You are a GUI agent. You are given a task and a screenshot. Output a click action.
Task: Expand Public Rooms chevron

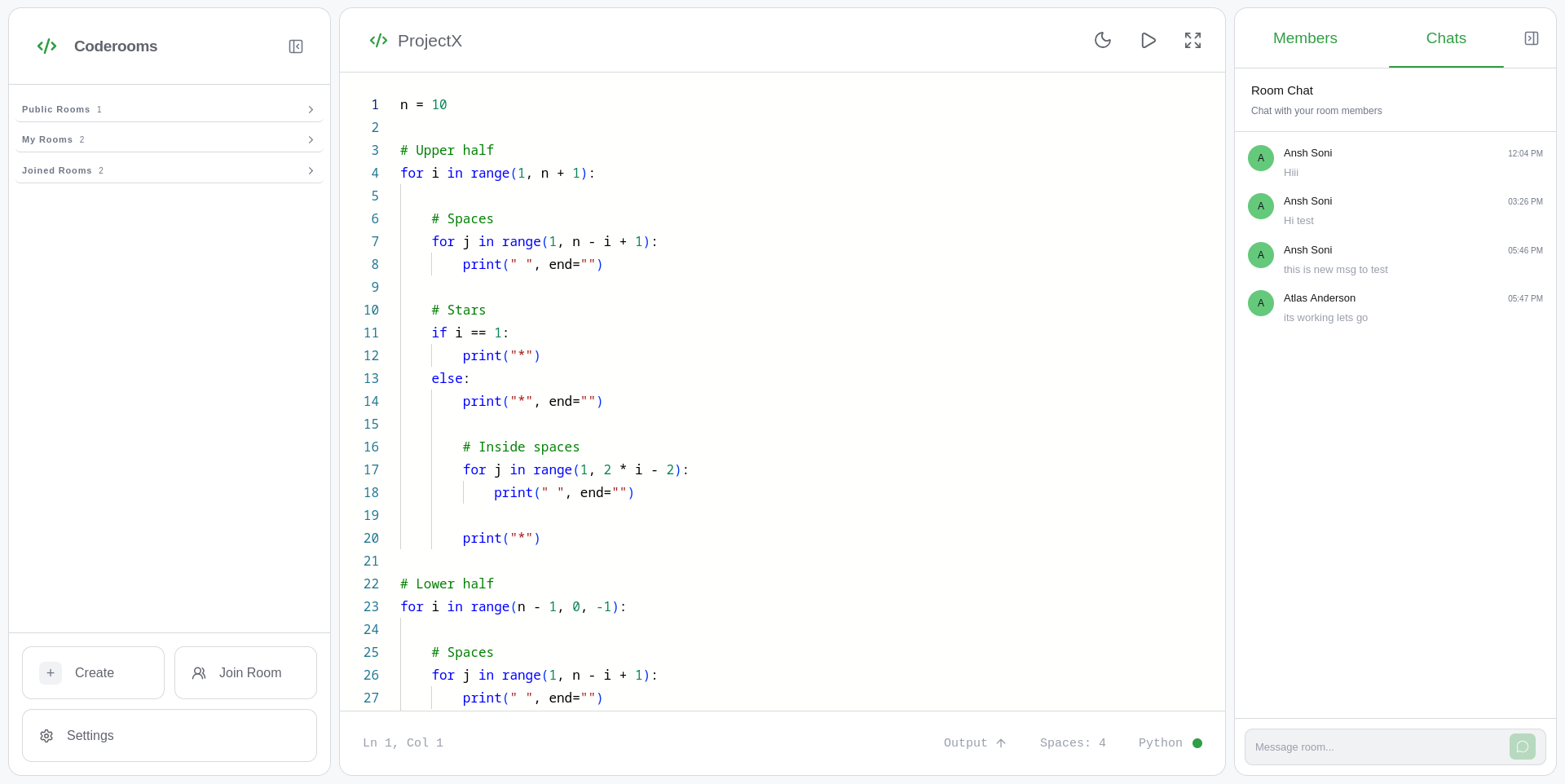[311, 109]
